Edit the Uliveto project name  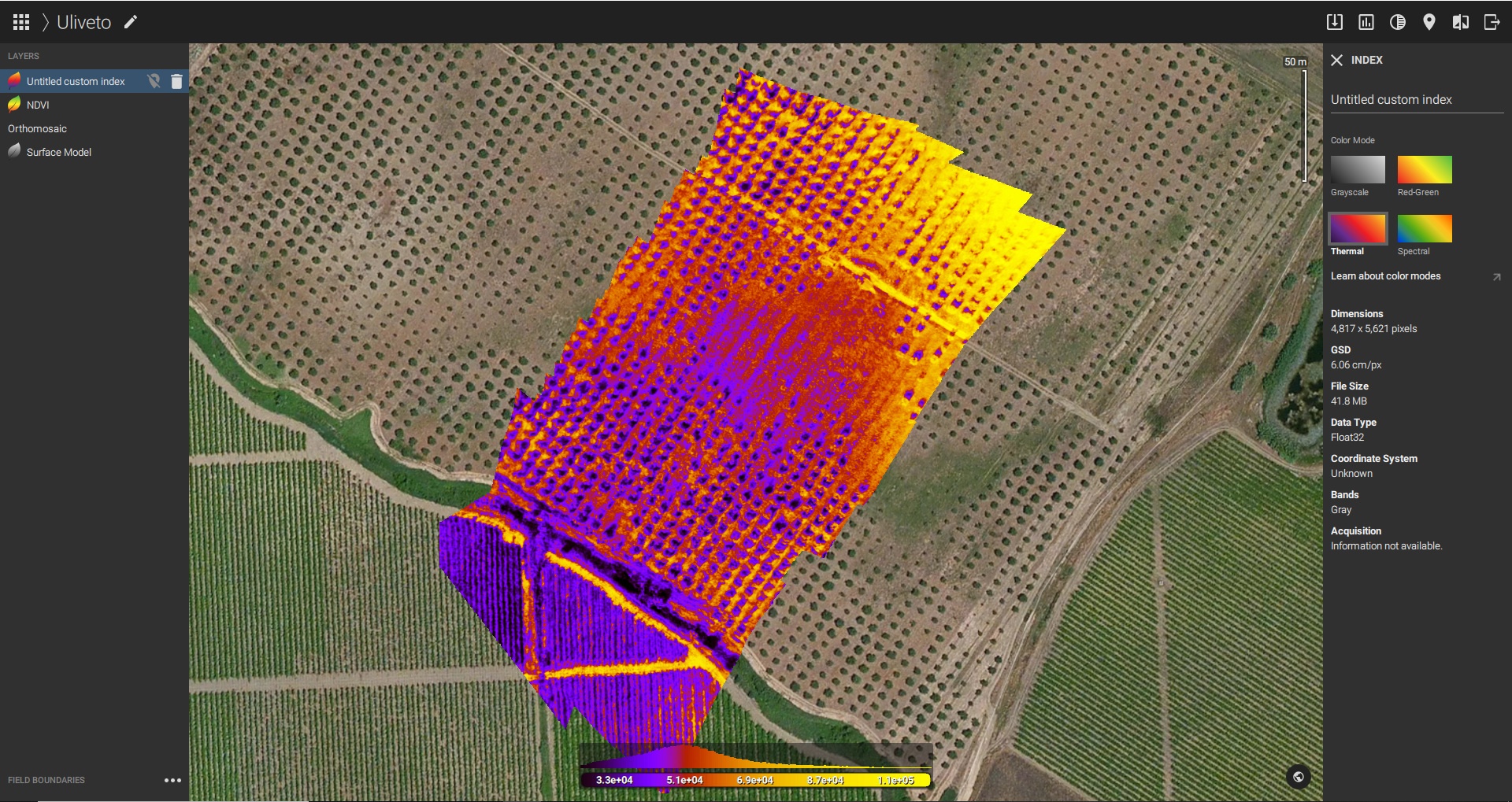click(x=131, y=22)
